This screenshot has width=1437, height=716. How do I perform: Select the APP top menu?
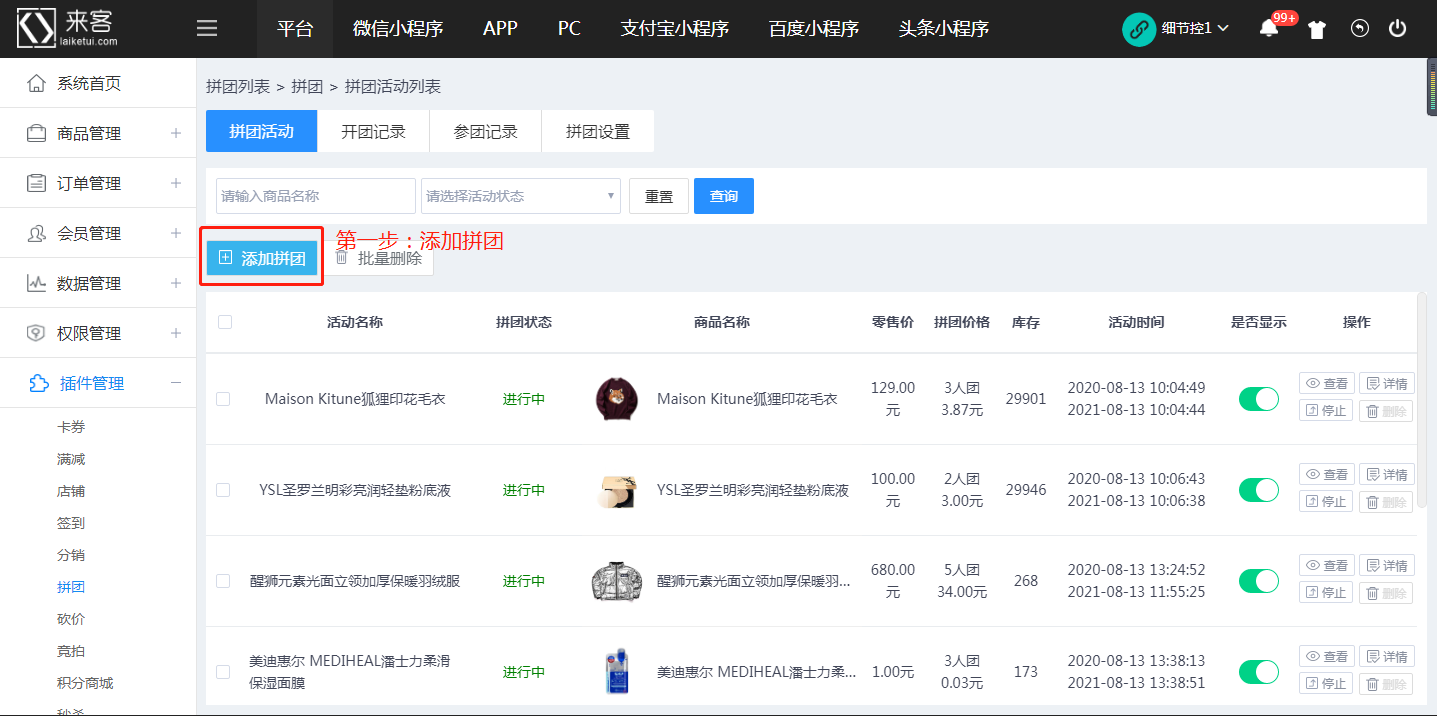click(500, 28)
